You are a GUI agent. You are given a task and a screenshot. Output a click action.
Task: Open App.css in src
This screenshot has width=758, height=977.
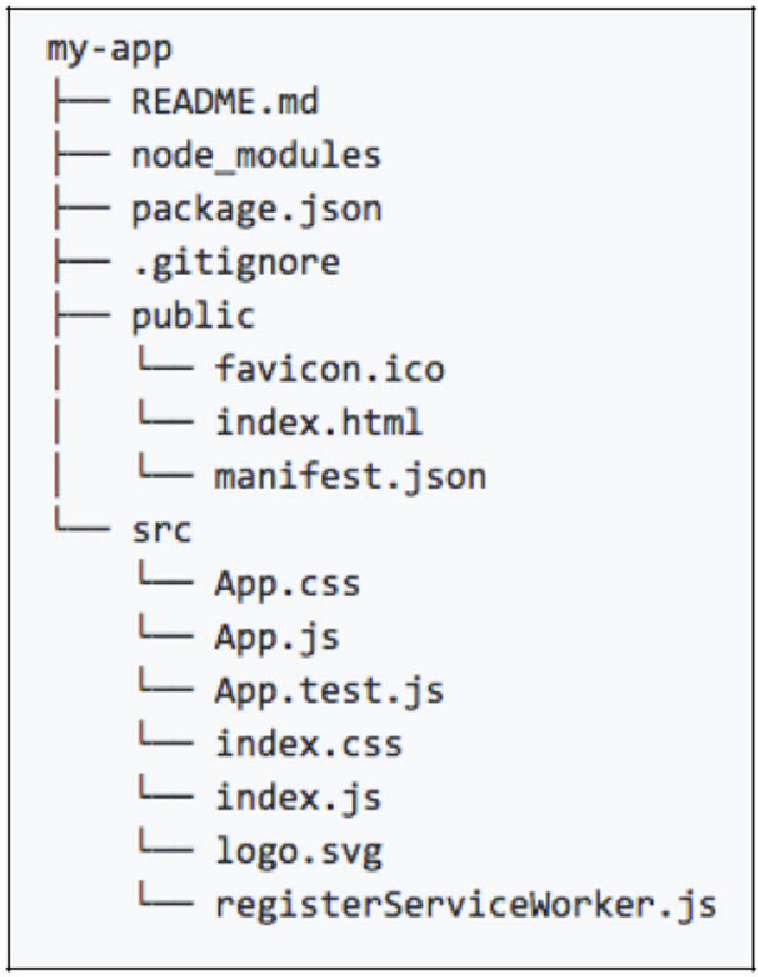pyautogui.click(x=287, y=586)
